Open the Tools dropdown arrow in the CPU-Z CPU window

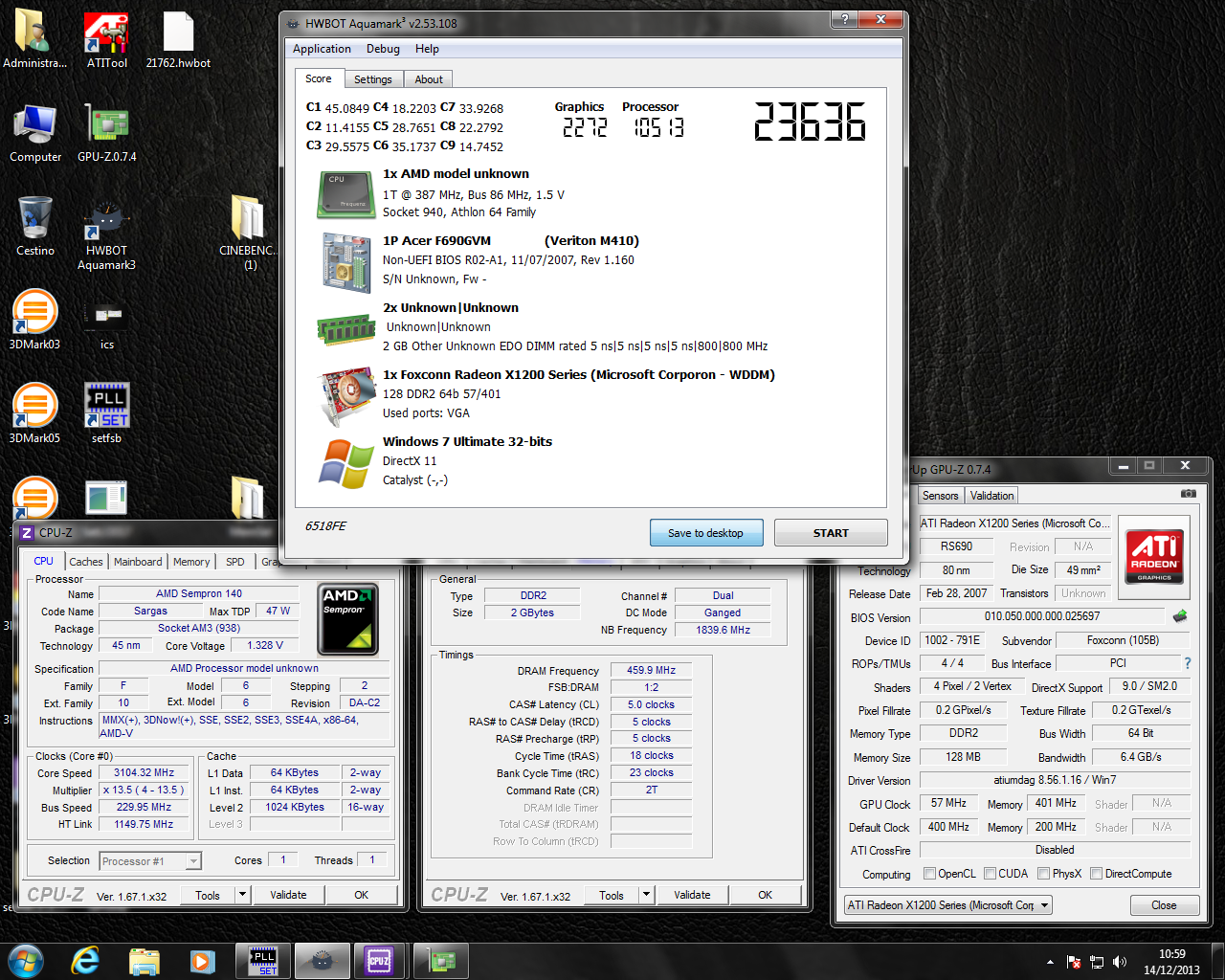[242, 895]
